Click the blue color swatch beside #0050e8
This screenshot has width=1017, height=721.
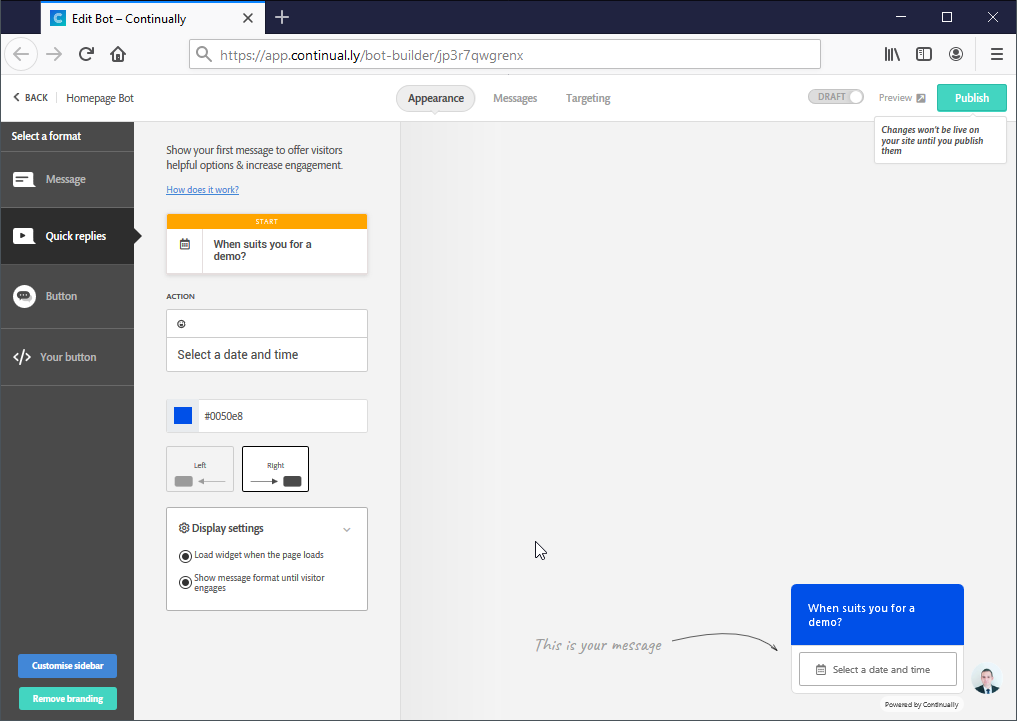click(x=181, y=415)
